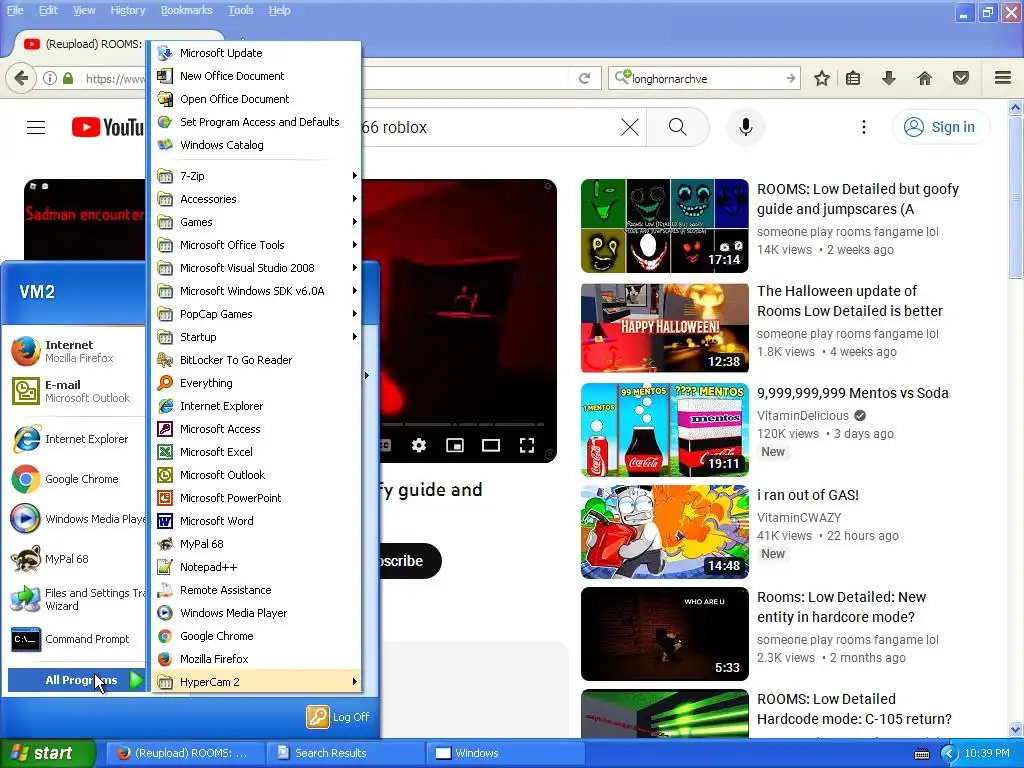This screenshot has width=1024, height=768.
Task: Click longhornarchve search field
Action: 704,78
